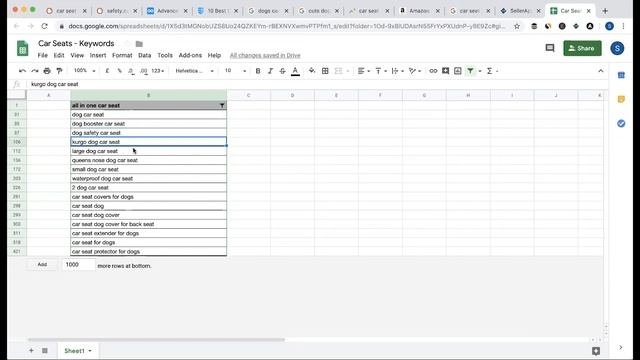Select cell 'waterproof dog car seat'
This screenshot has width=640, height=360.
pos(148,178)
